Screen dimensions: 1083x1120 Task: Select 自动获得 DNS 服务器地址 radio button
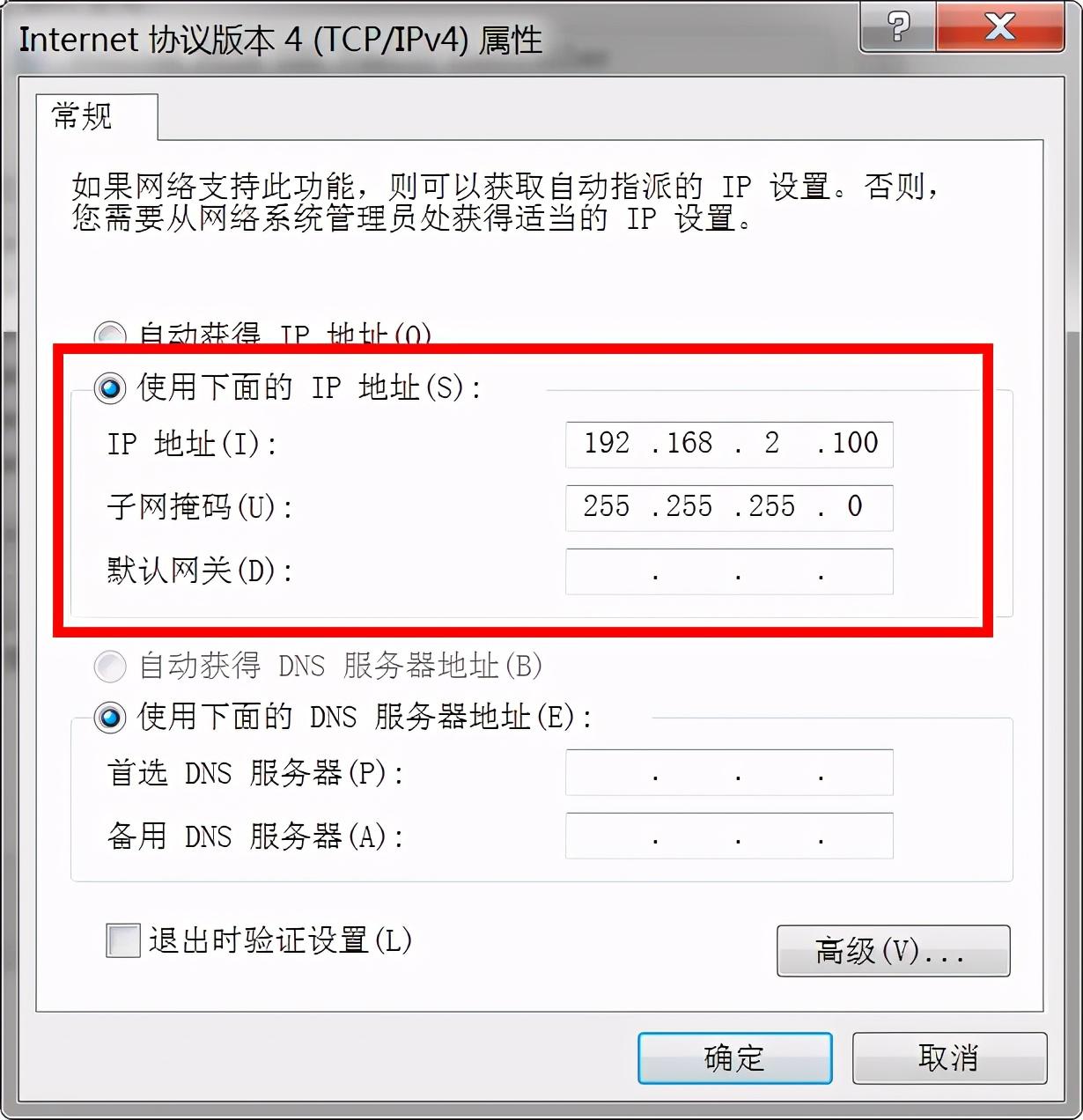coord(110,667)
